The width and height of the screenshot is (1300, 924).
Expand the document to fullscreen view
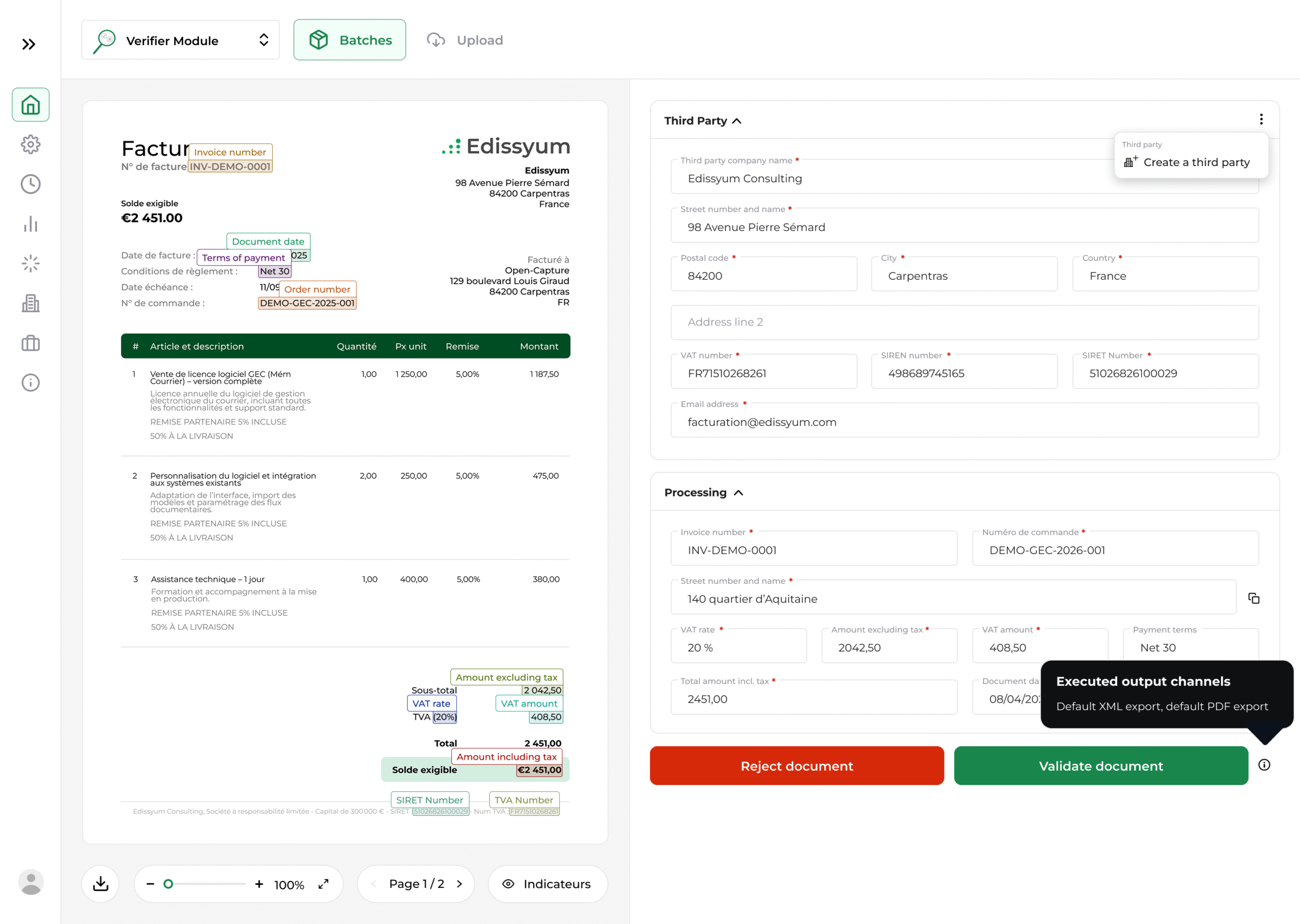pos(323,883)
